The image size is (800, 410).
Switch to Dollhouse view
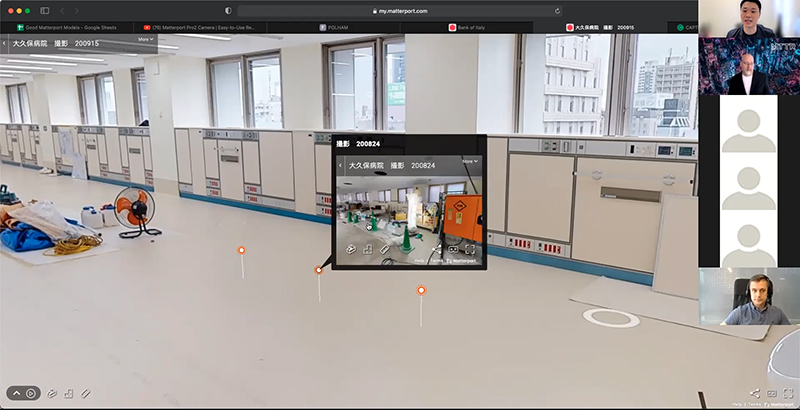[52, 393]
